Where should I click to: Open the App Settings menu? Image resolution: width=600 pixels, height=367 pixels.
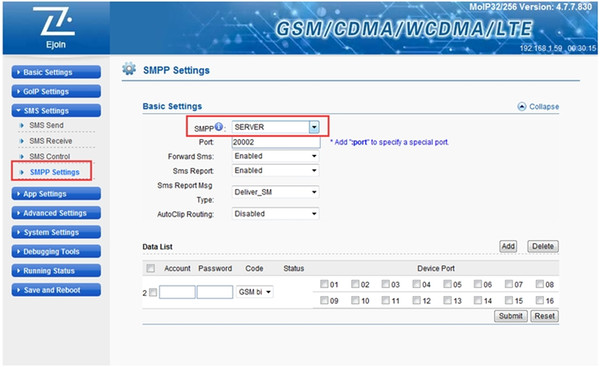pyautogui.click(x=56, y=194)
